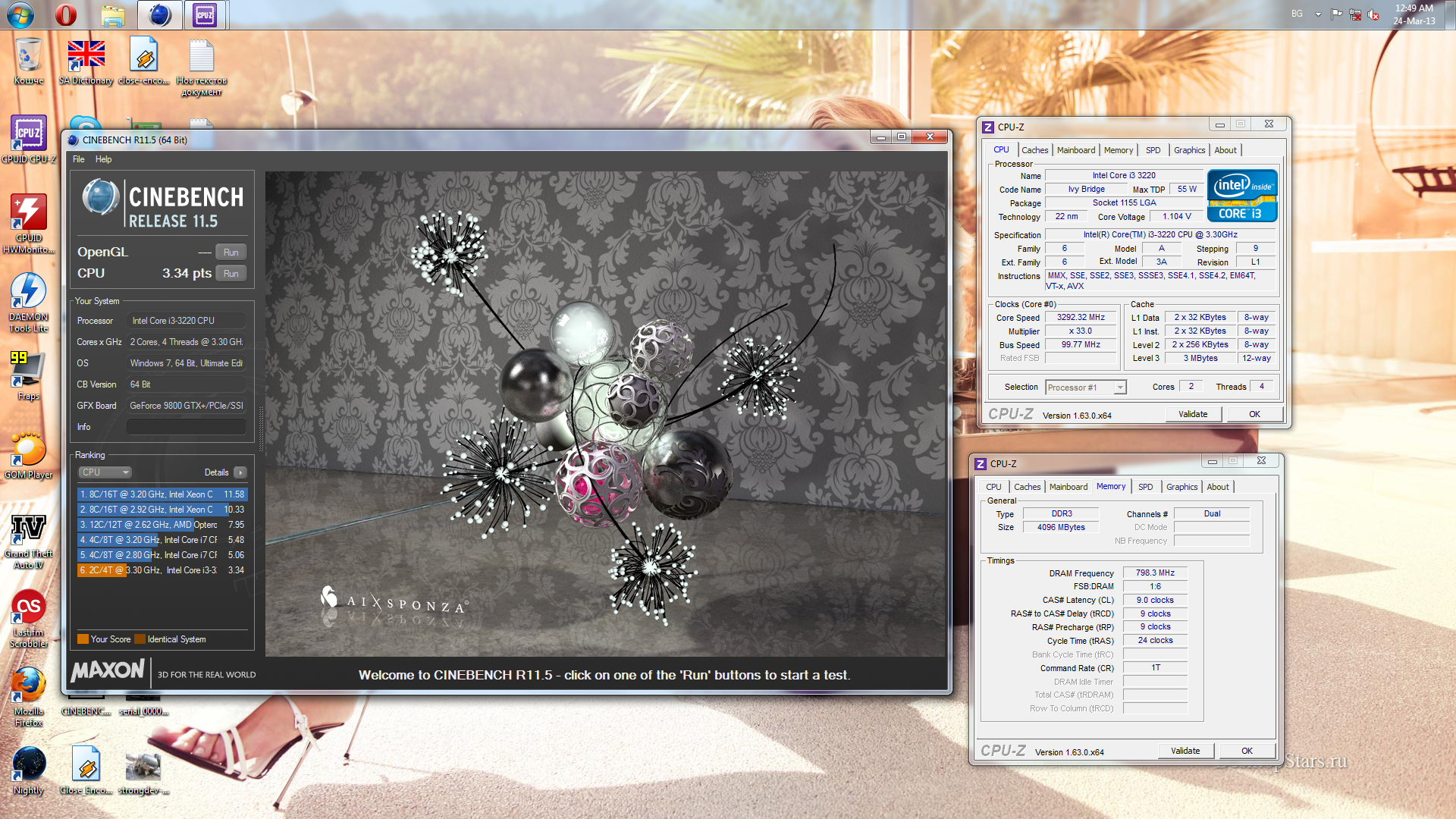Open SPD tab in upper CPU-Z
The image size is (1456, 819).
pyautogui.click(x=1153, y=150)
